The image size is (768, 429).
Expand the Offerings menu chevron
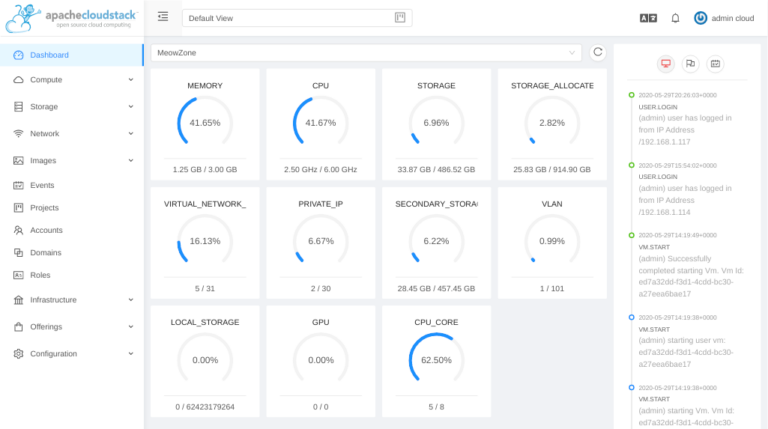click(131, 327)
